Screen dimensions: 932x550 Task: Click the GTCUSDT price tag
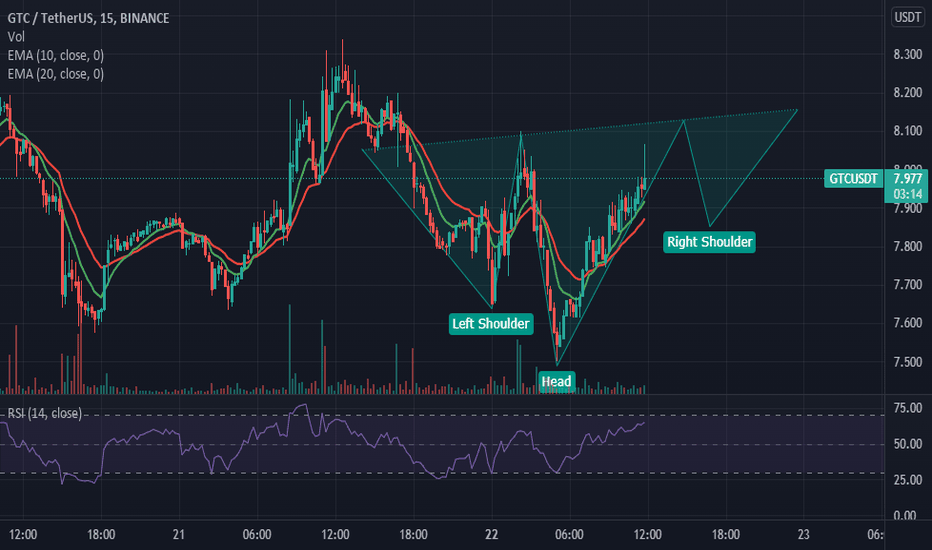854,179
